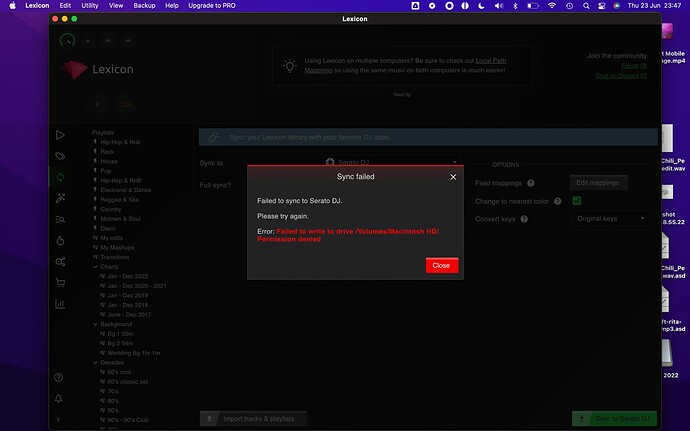690x431 pixels.
Task: Select the 60's classic set playlist
Action: click(128, 382)
